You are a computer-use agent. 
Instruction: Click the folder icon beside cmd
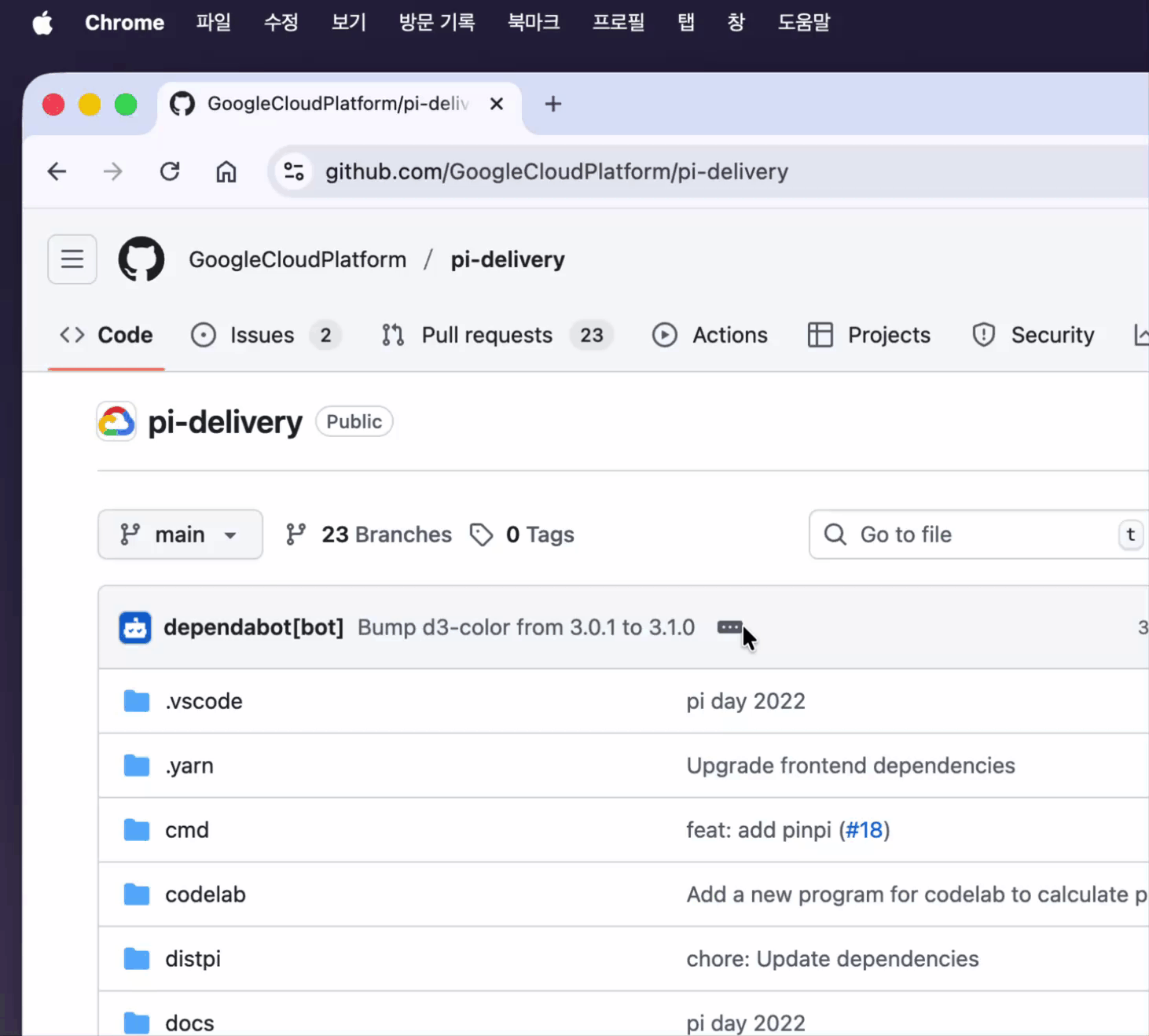coord(137,830)
